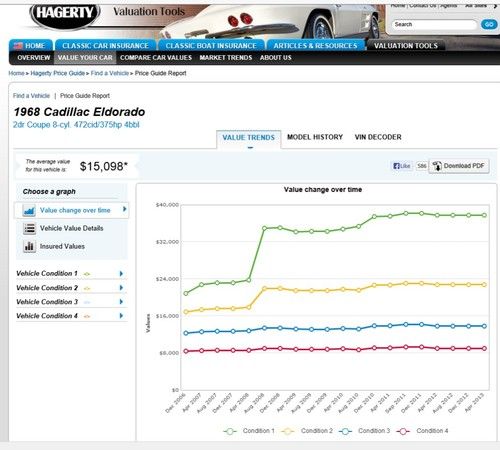Switch to the Value Trends tab

249,138
